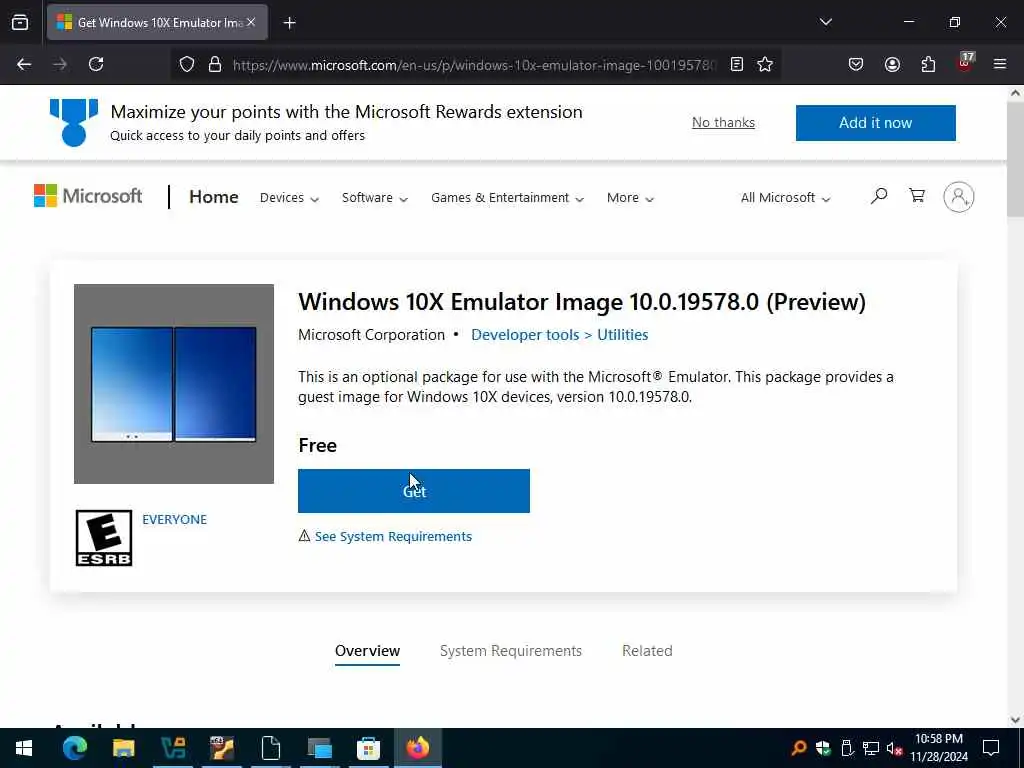Expand the Devices menu
This screenshot has height=768, width=1024.
[x=289, y=198]
